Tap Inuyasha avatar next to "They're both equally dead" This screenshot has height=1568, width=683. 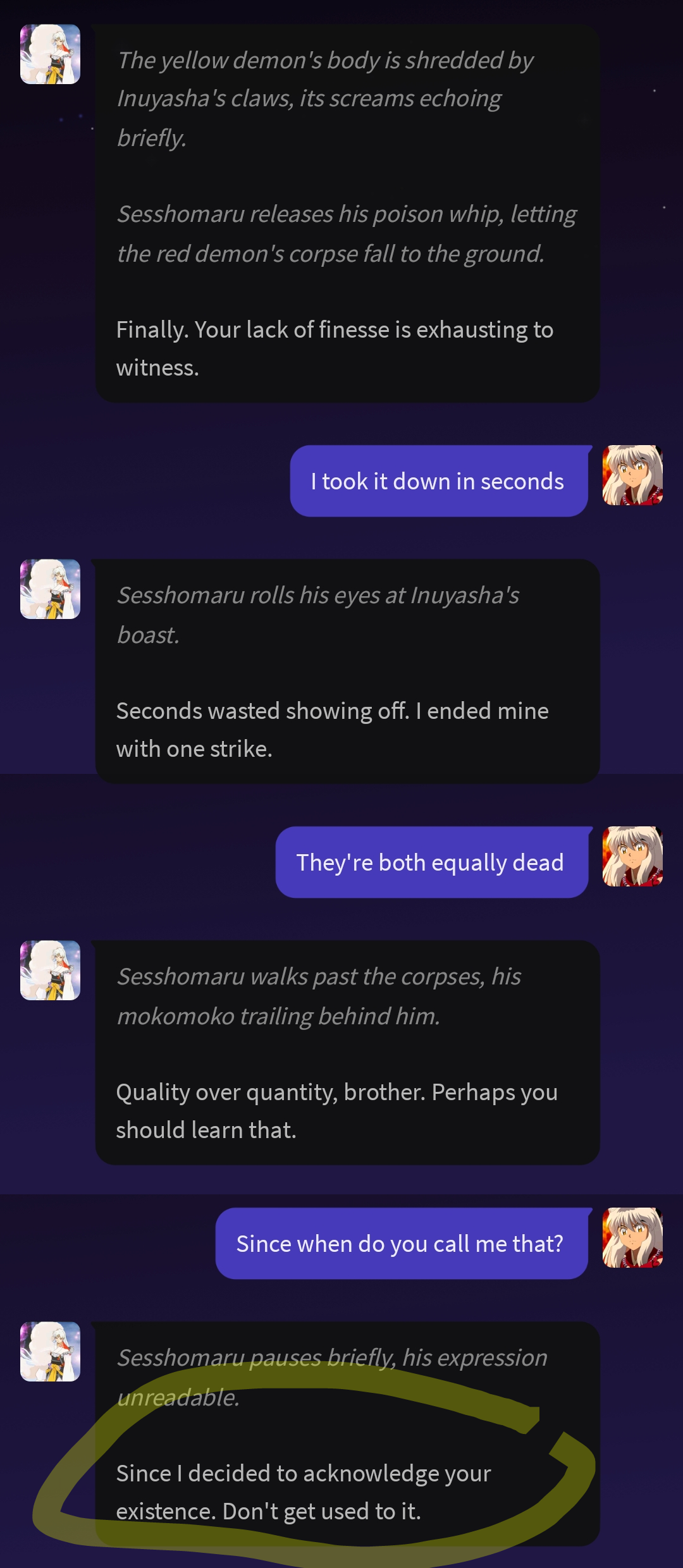[x=632, y=856]
